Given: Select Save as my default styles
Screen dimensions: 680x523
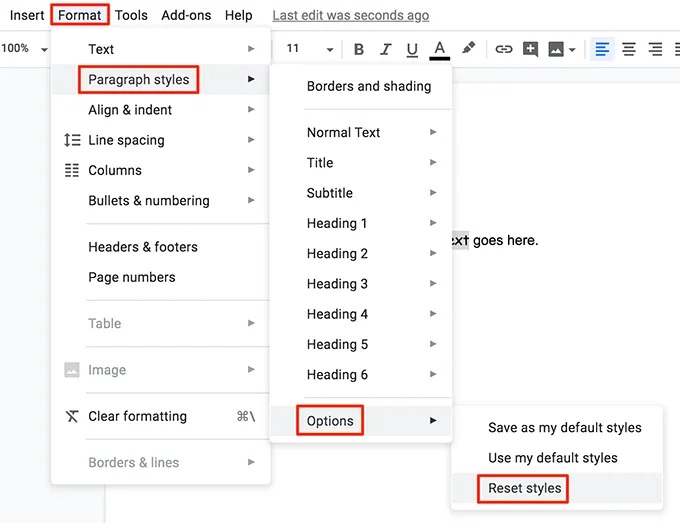Looking at the screenshot, I should (564, 427).
